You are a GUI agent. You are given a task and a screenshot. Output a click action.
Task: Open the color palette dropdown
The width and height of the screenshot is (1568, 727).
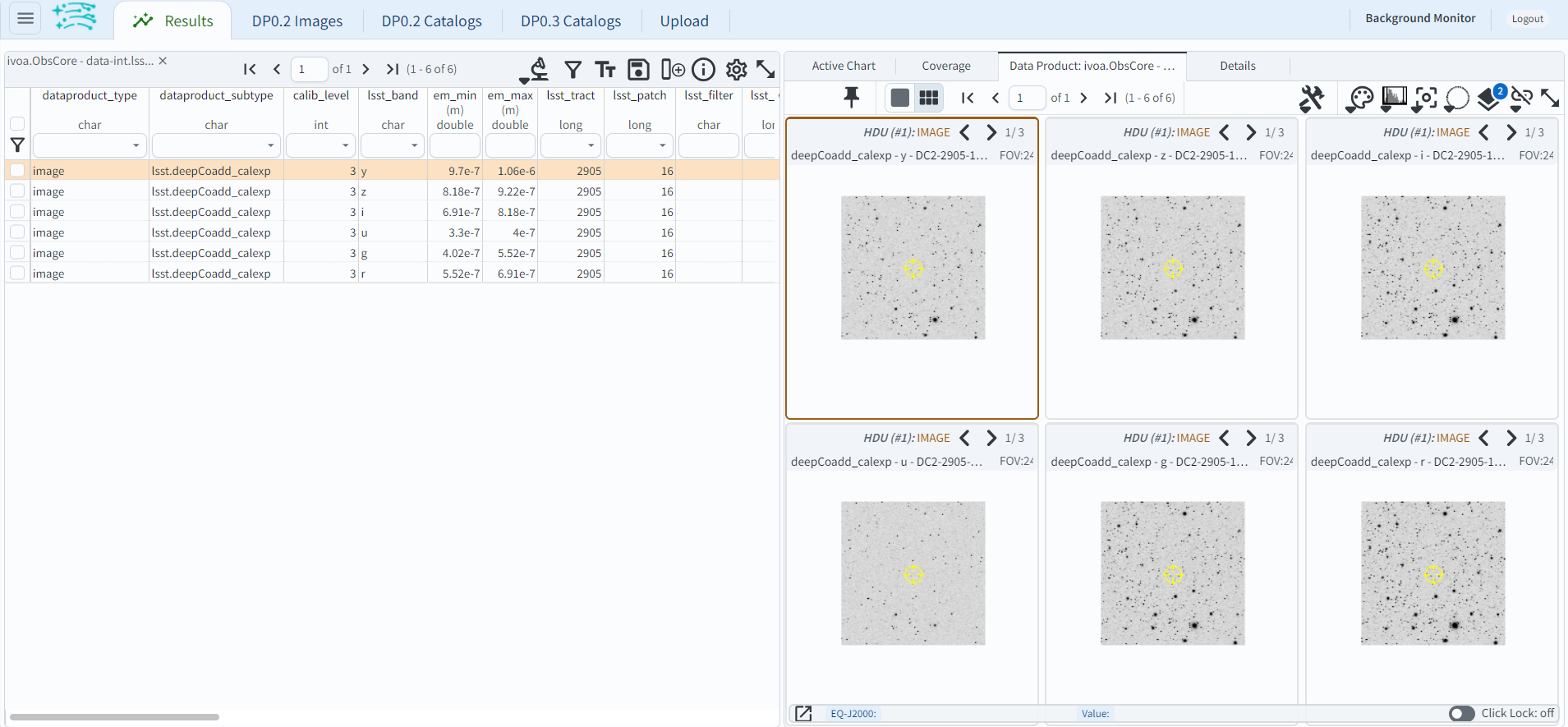(x=1360, y=99)
